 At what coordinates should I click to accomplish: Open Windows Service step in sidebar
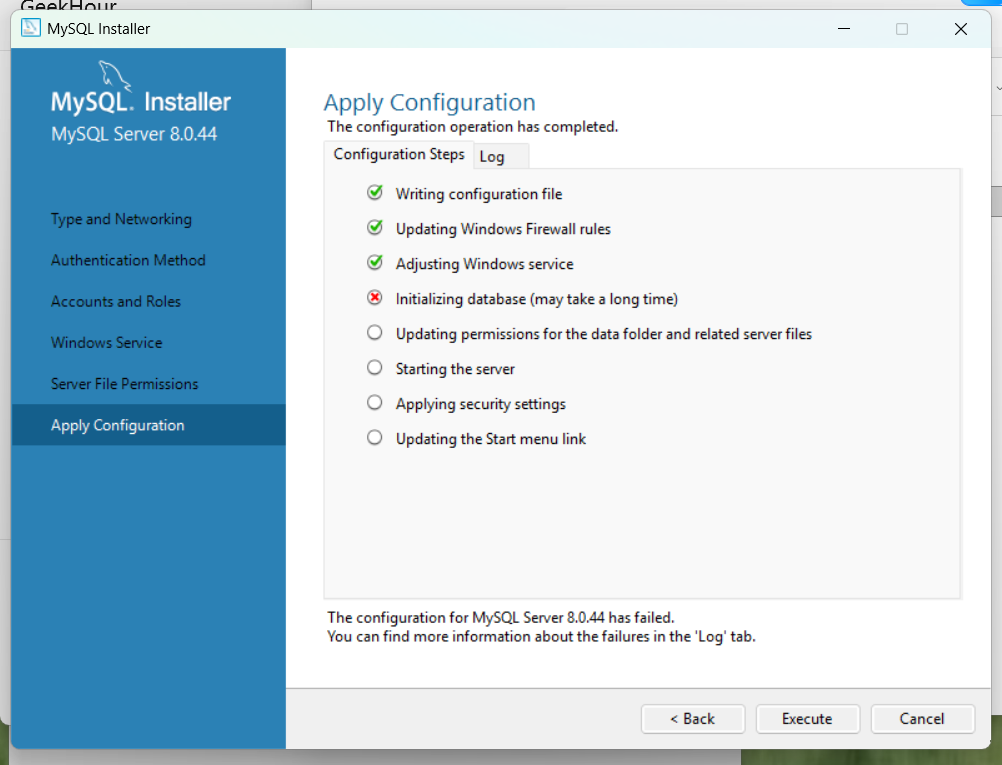[107, 343]
